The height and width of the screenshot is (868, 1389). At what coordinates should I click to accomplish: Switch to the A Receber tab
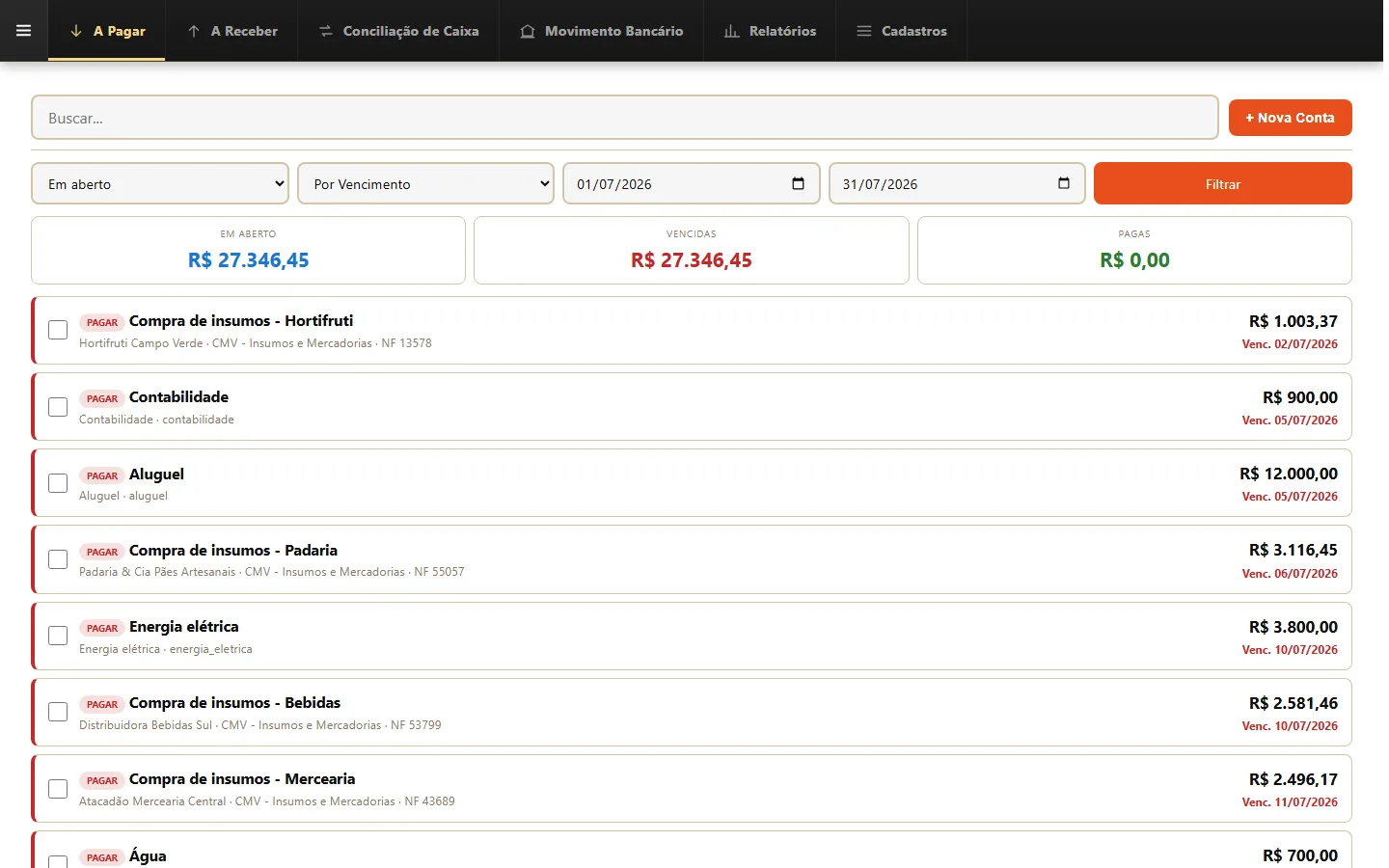(x=231, y=31)
